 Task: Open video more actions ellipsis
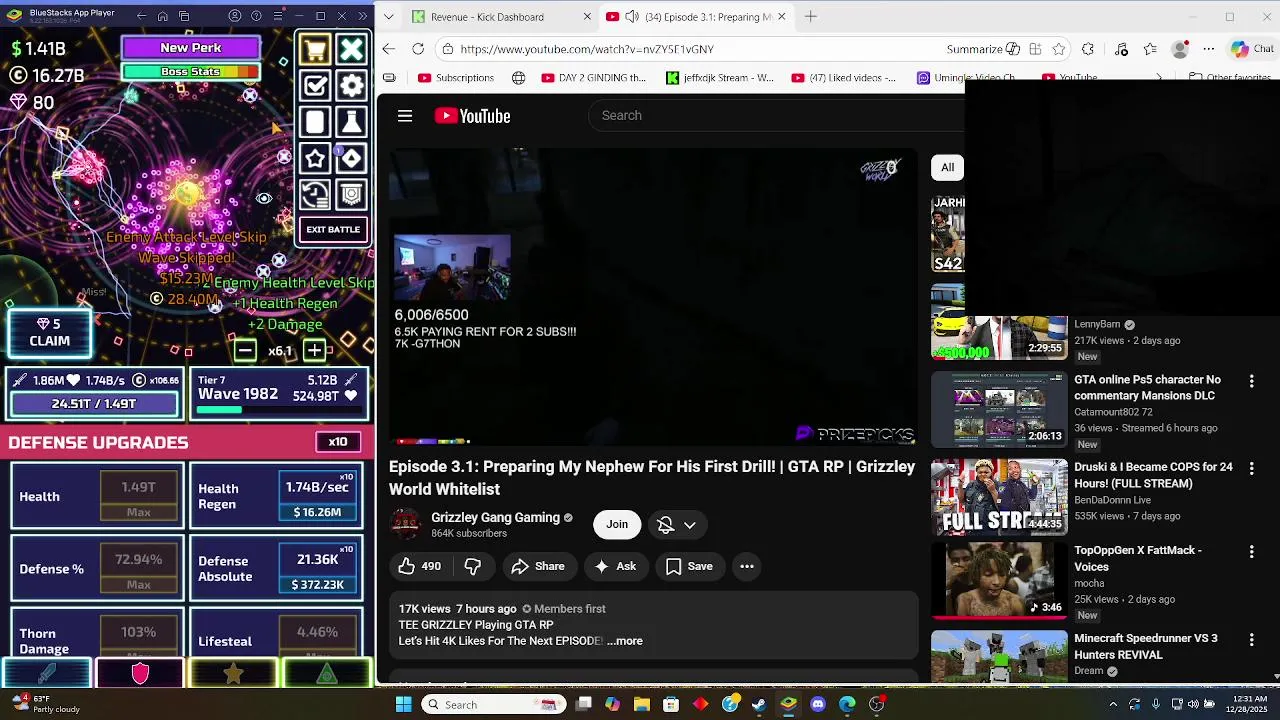[746, 566]
